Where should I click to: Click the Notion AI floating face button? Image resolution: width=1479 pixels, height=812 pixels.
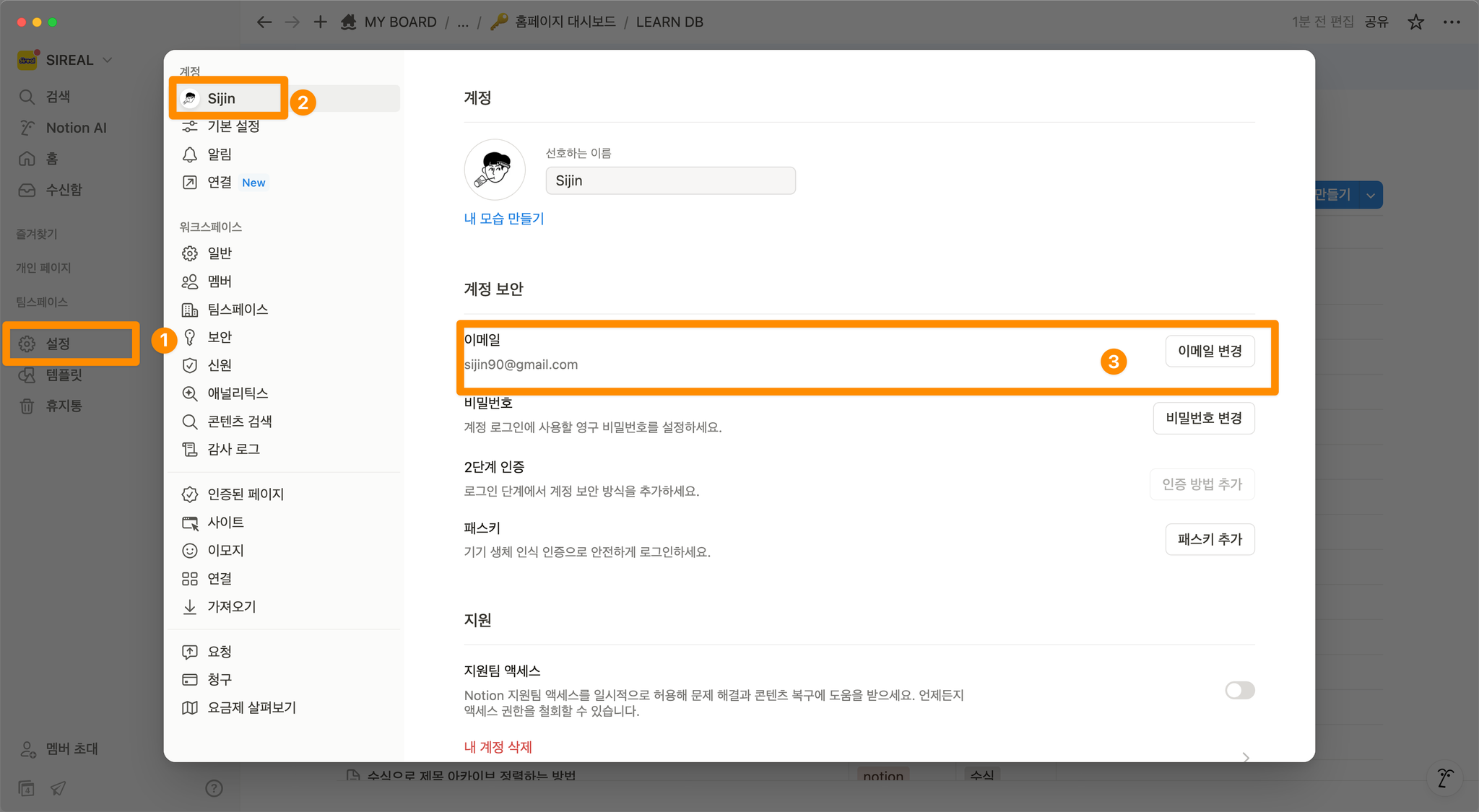tap(1445, 778)
